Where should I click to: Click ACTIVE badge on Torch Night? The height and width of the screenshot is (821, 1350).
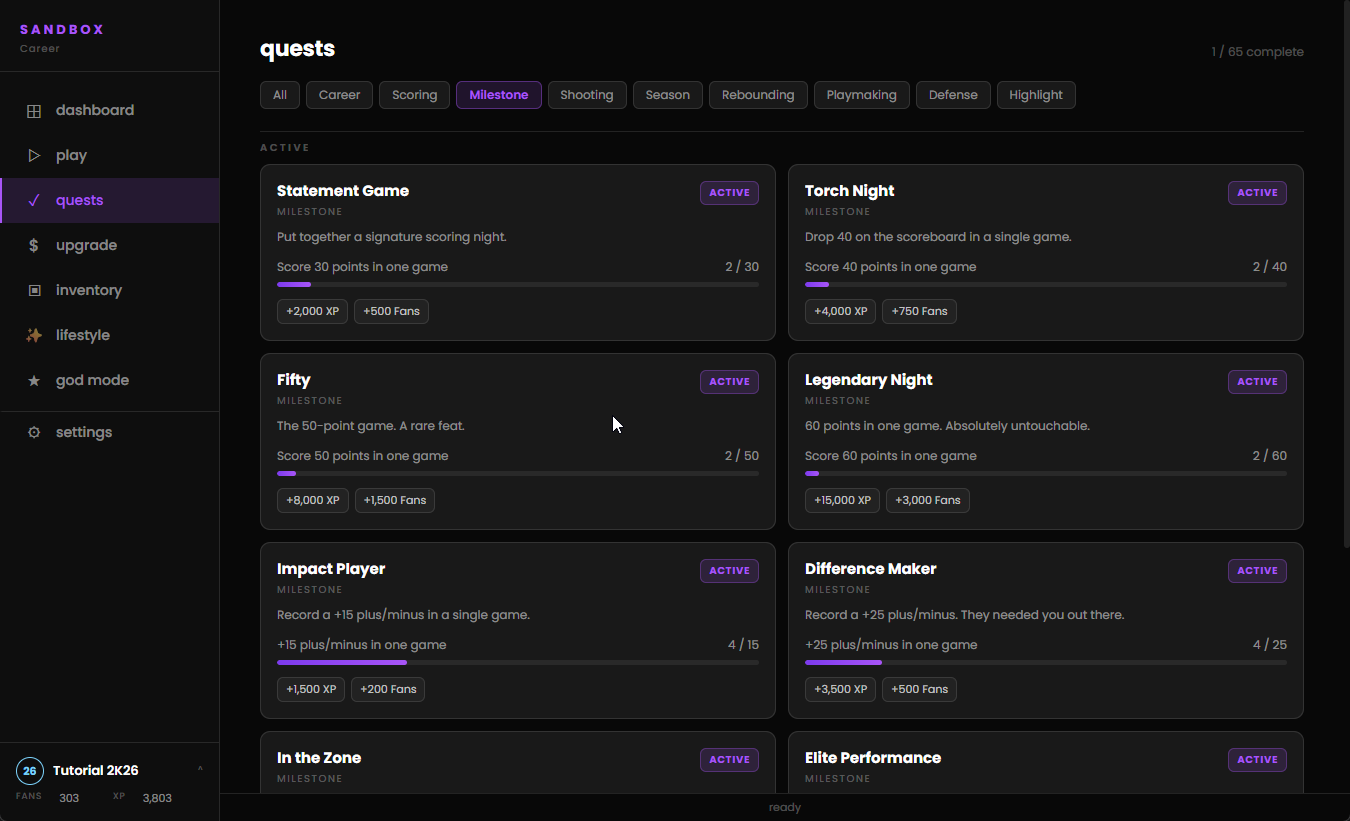(1257, 193)
